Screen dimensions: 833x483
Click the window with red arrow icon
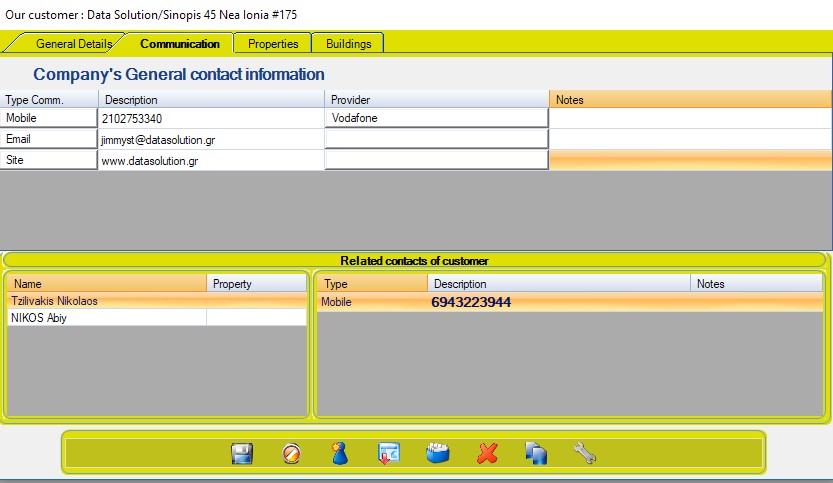coord(389,454)
